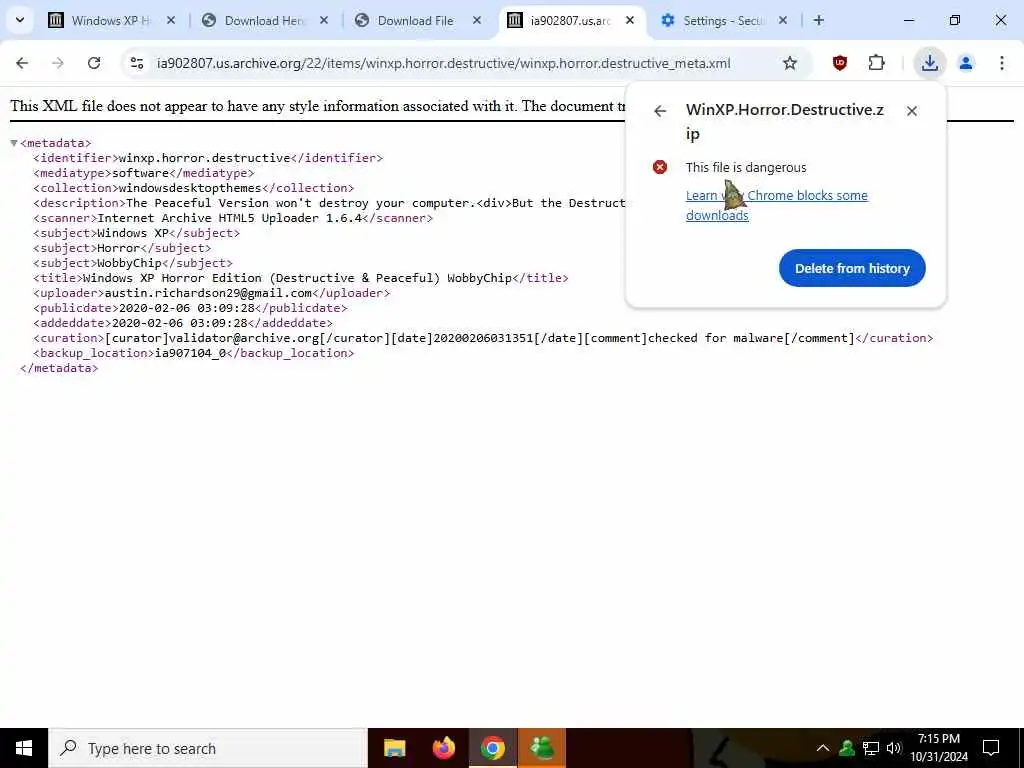
Task: Close the ia902807.us.archive tab
Action: point(630,20)
